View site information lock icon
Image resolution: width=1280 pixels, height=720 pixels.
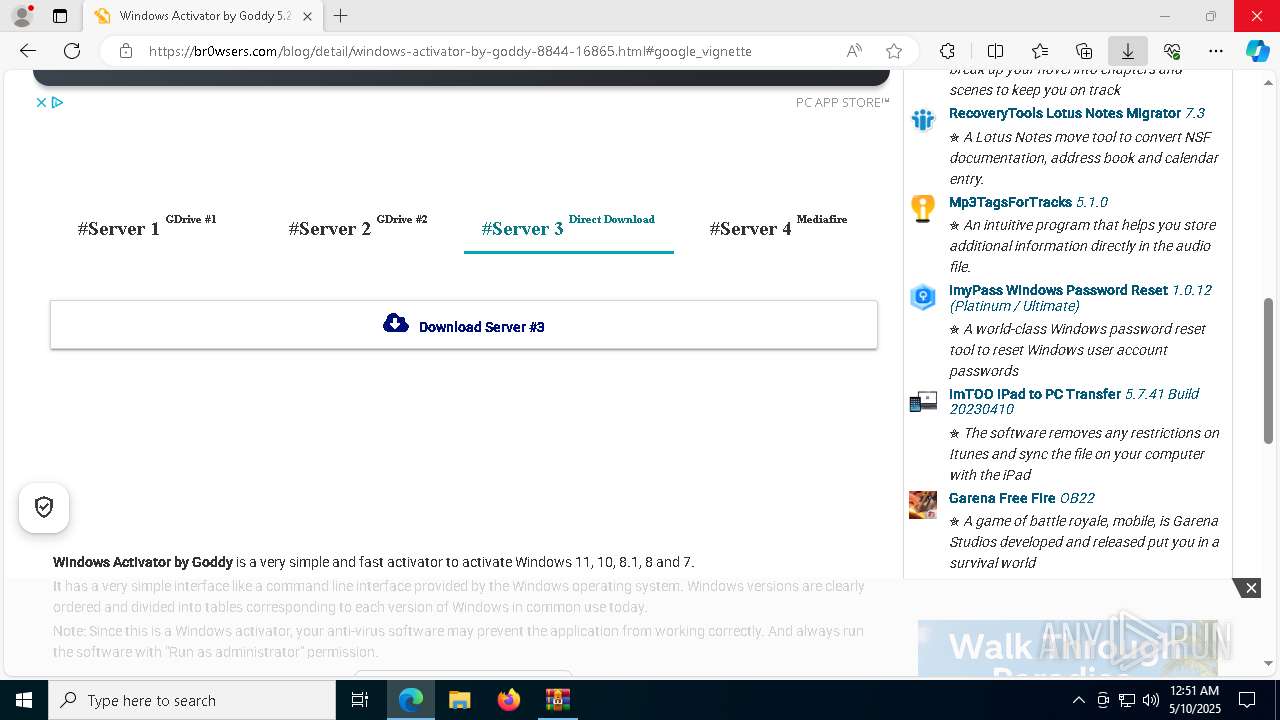126,51
